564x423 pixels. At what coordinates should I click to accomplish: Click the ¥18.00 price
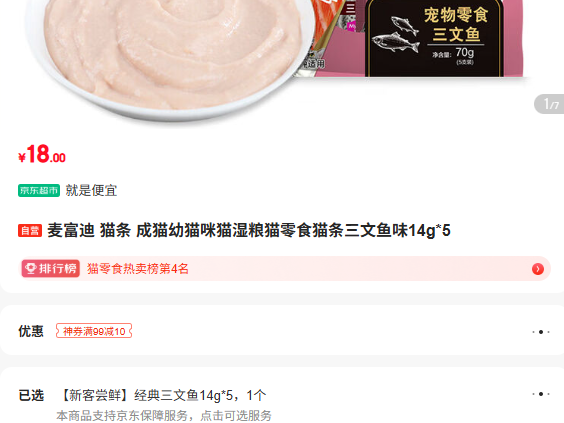coord(42,154)
